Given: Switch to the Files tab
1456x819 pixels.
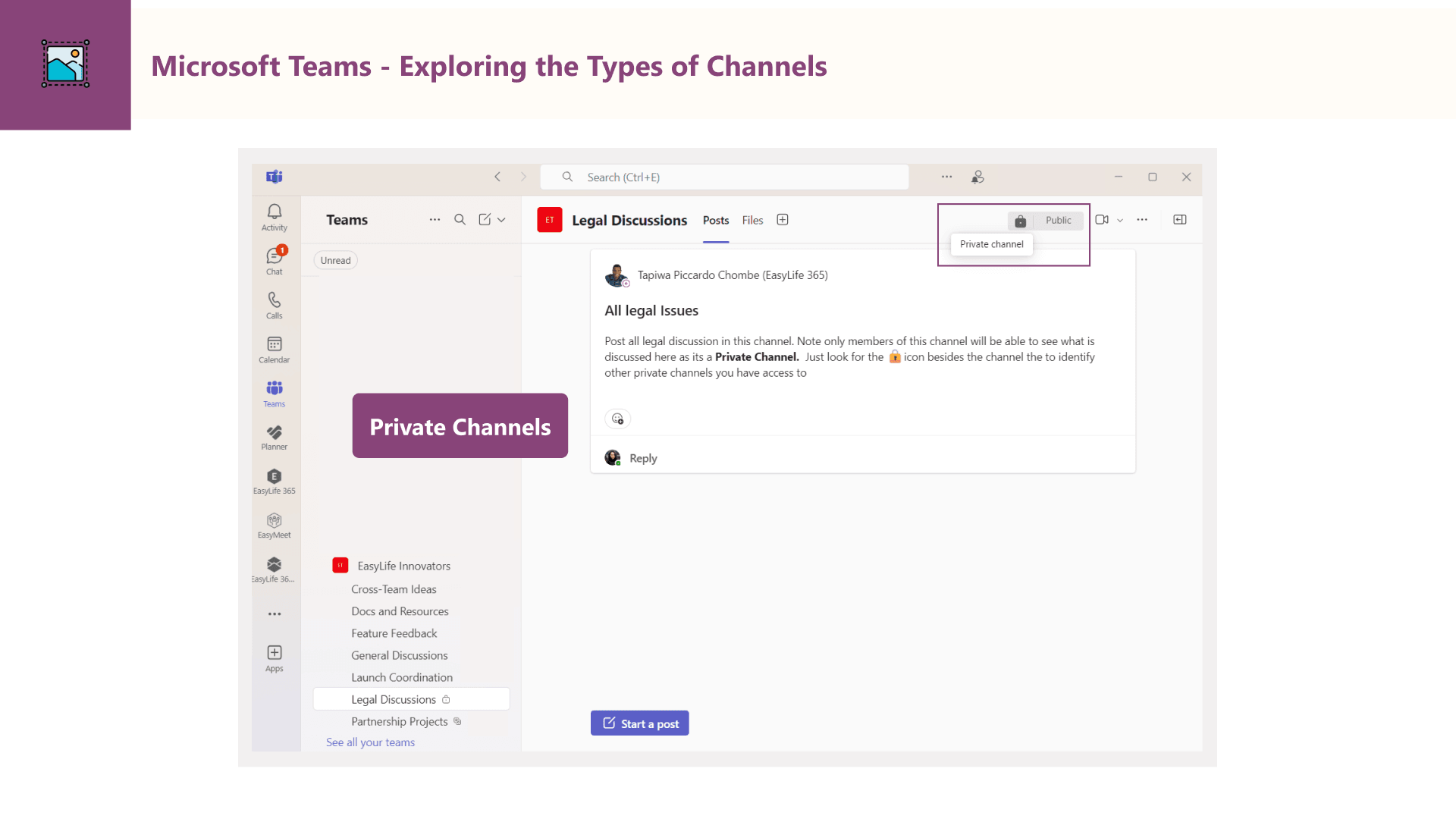Looking at the screenshot, I should coord(752,220).
